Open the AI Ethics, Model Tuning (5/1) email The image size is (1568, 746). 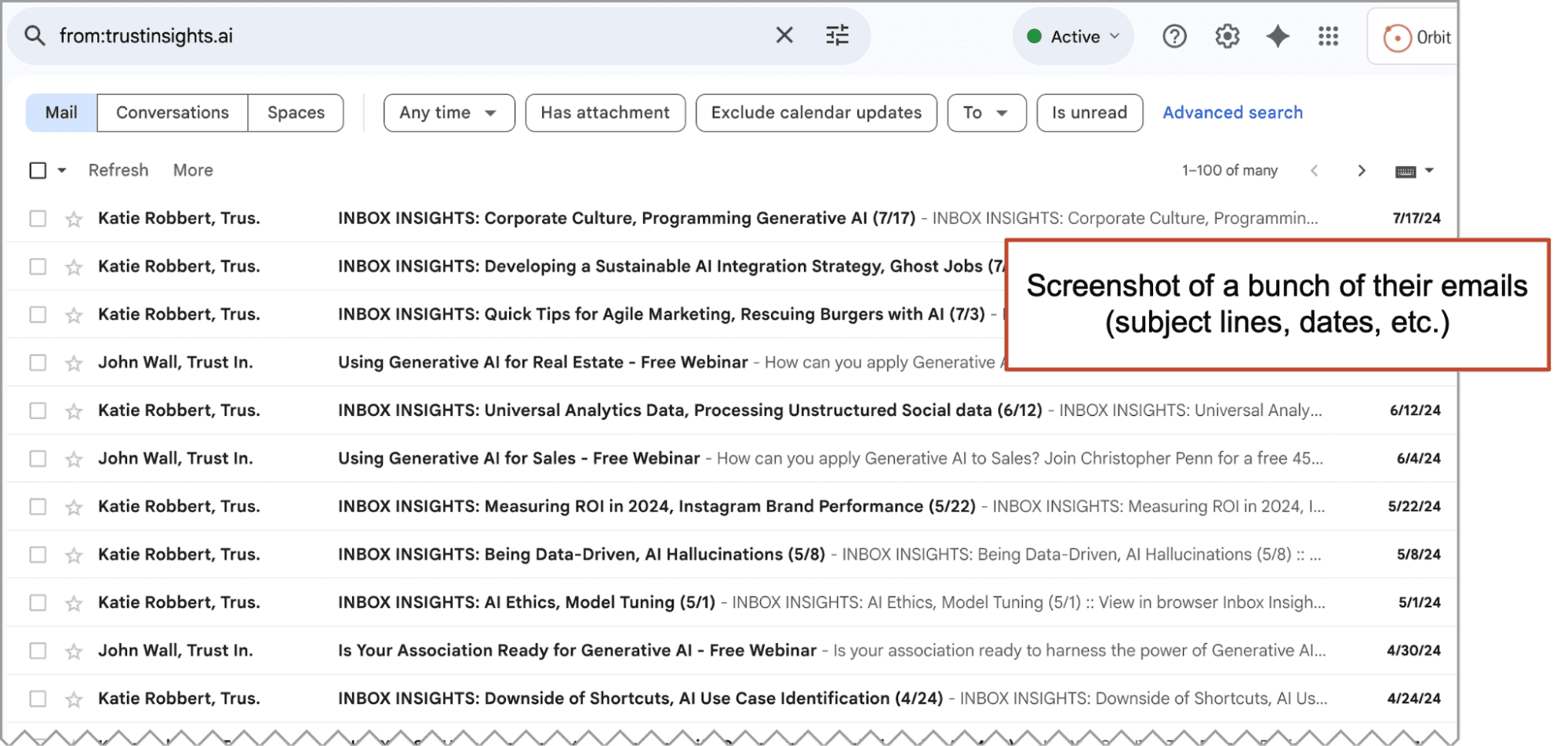tap(729, 602)
